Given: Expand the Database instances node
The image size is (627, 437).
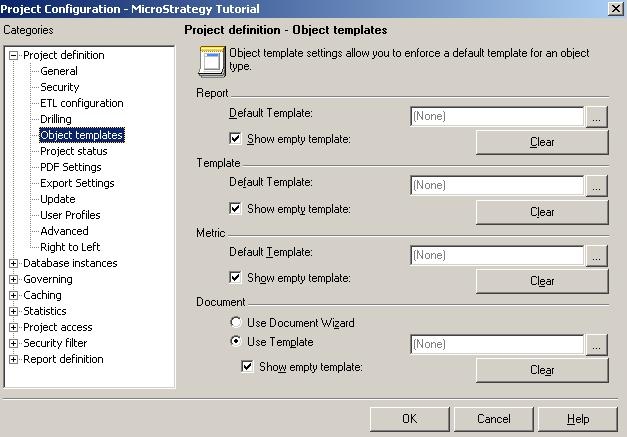Looking at the screenshot, I should coord(13,263).
